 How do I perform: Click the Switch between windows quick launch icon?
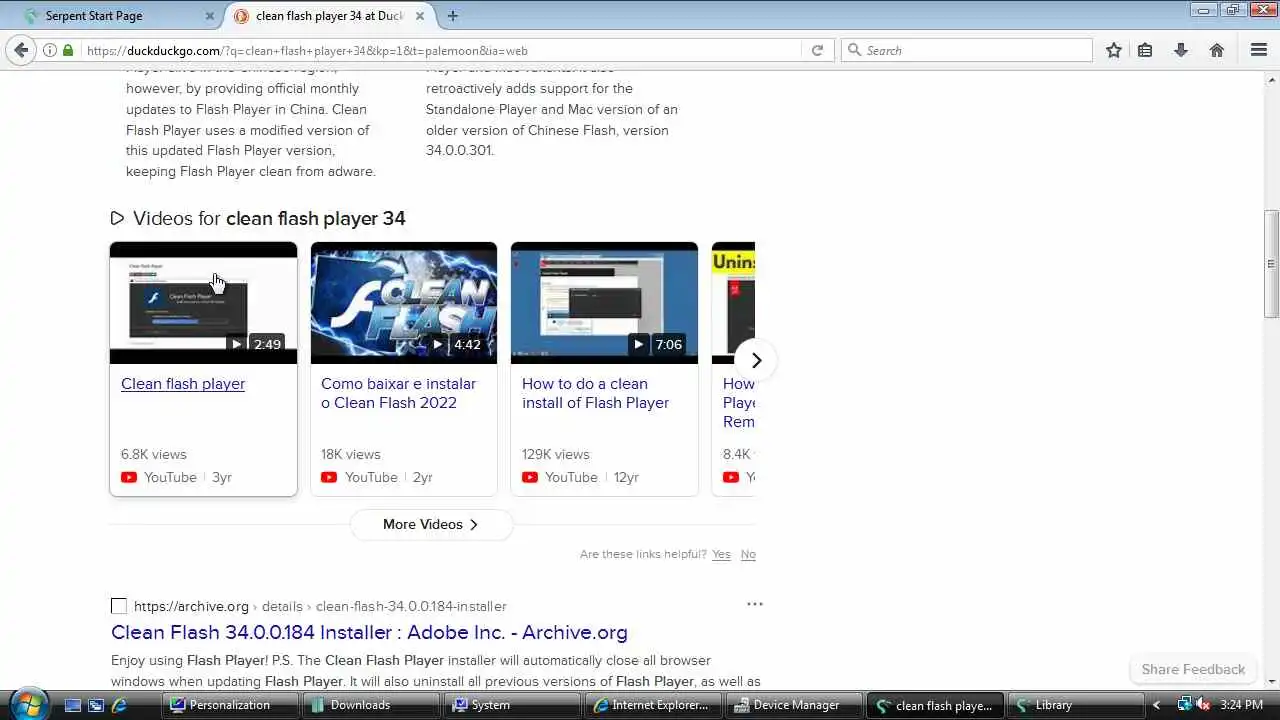click(x=96, y=705)
